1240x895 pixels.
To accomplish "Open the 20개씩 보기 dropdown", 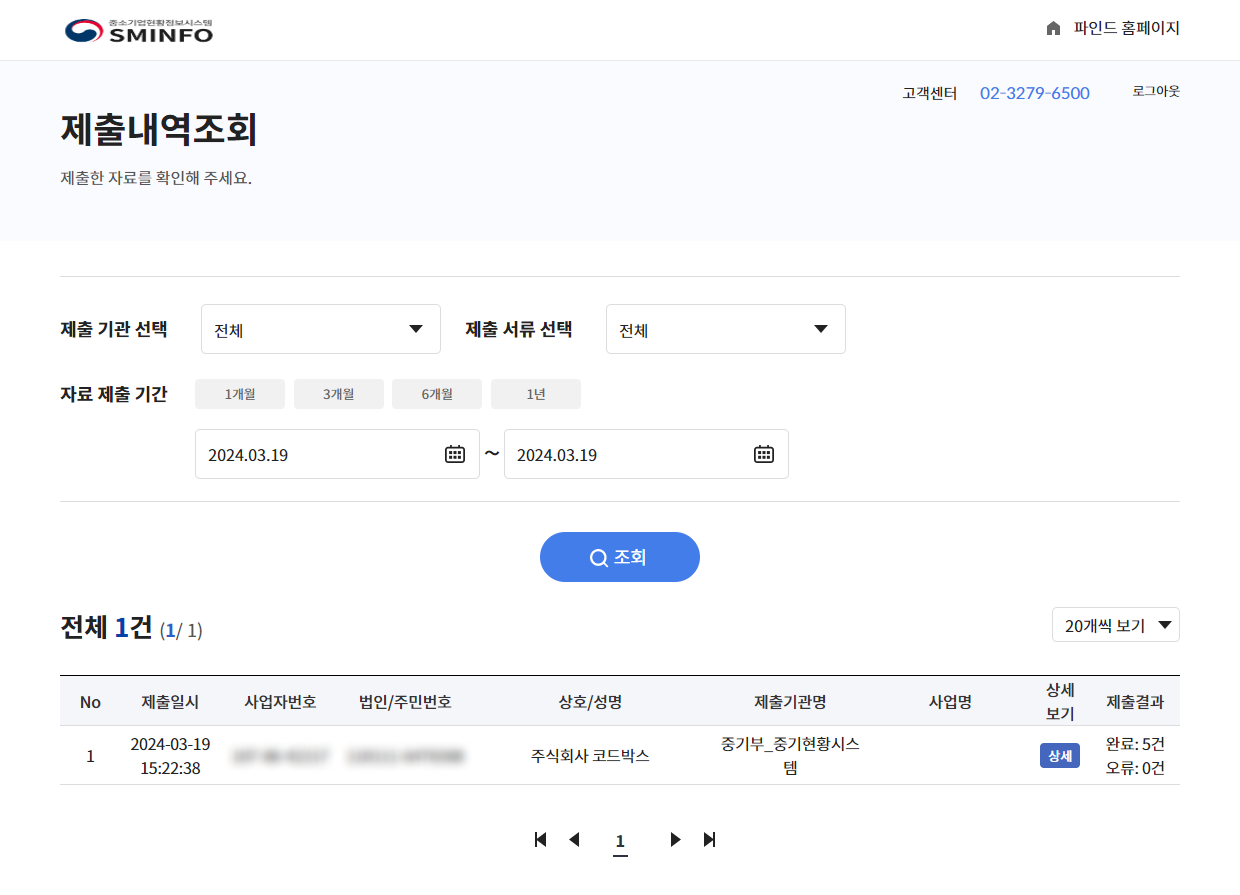I will [x=1116, y=625].
